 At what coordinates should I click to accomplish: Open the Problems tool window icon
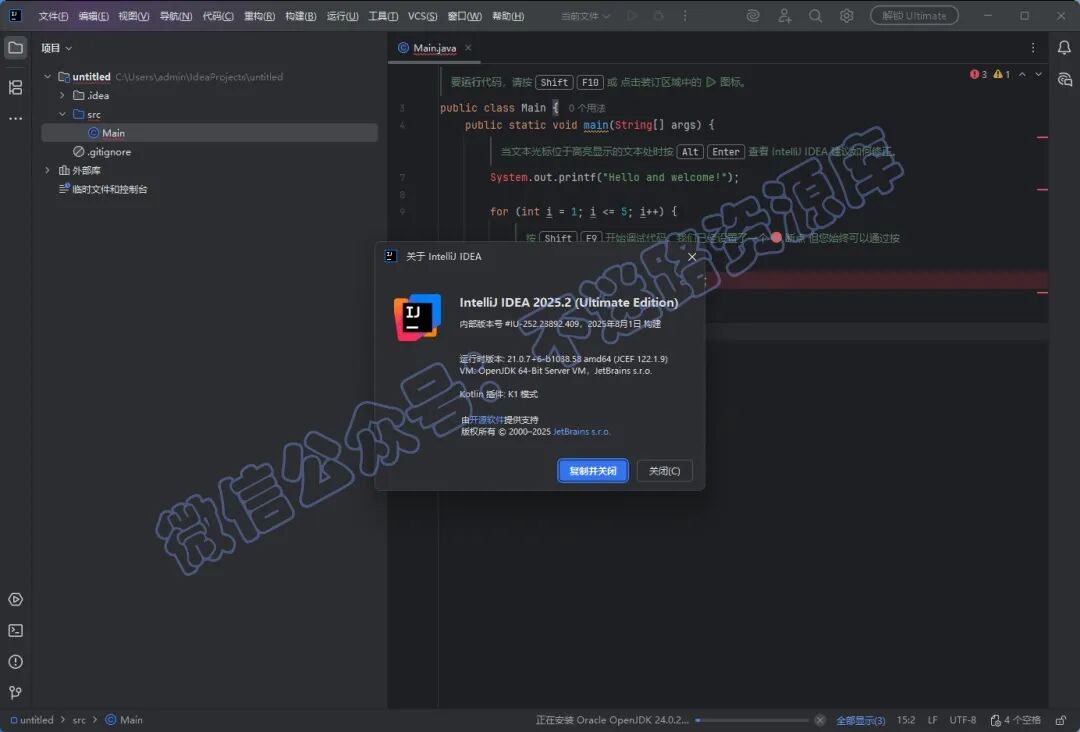tap(15, 662)
